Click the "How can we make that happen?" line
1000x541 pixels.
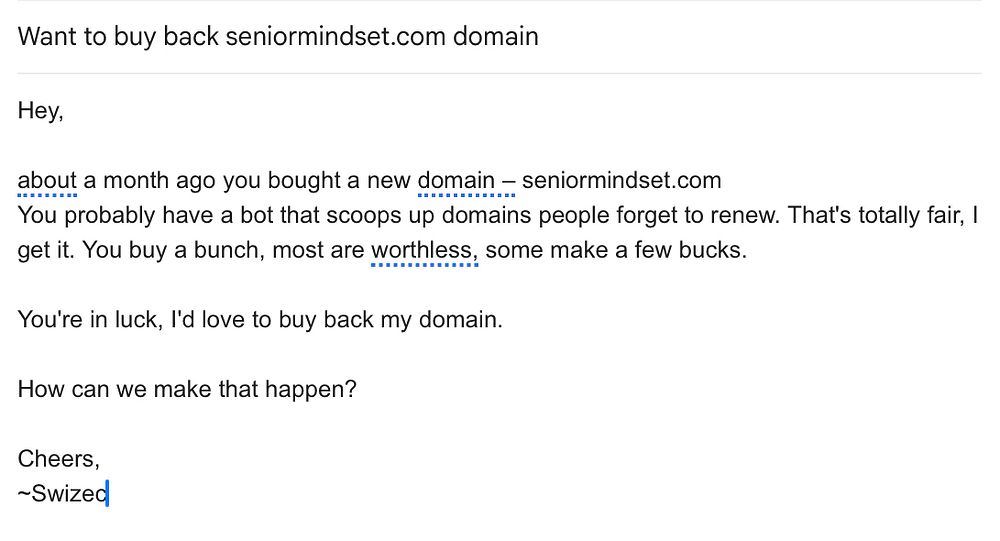click(187, 389)
